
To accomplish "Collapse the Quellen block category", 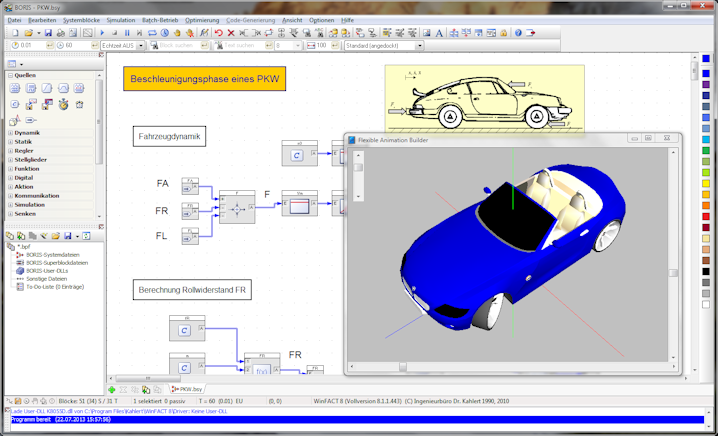I will tap(10, 75).
